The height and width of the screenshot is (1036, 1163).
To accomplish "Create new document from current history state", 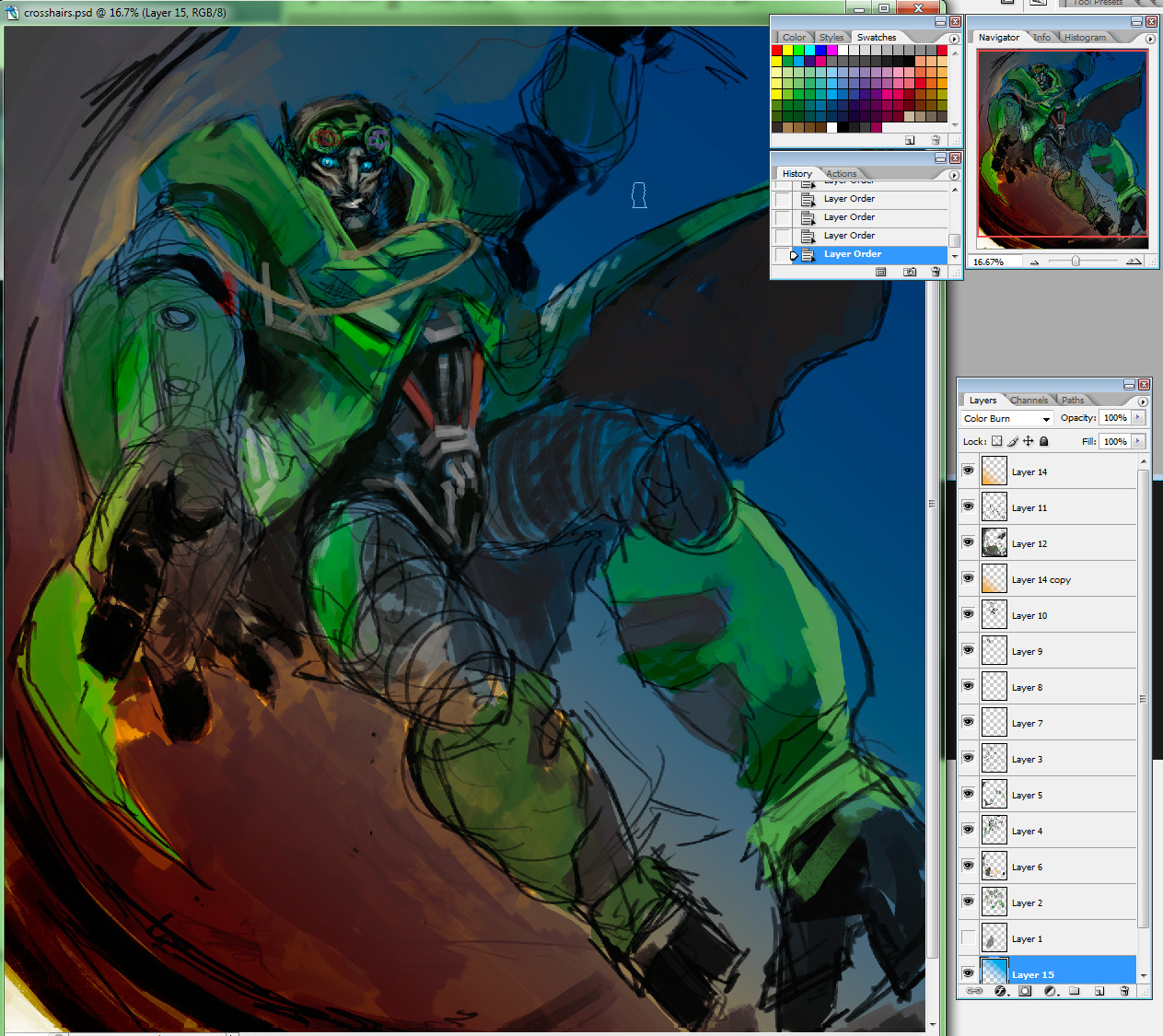I will tap(881, 272).
